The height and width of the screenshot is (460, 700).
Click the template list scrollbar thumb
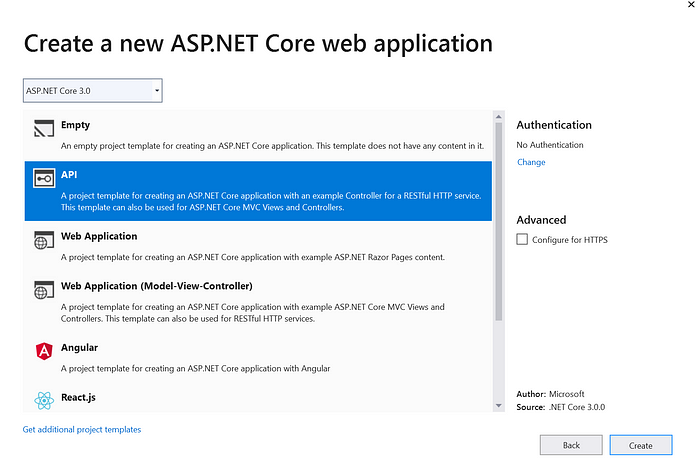click(x=499, y=222)
